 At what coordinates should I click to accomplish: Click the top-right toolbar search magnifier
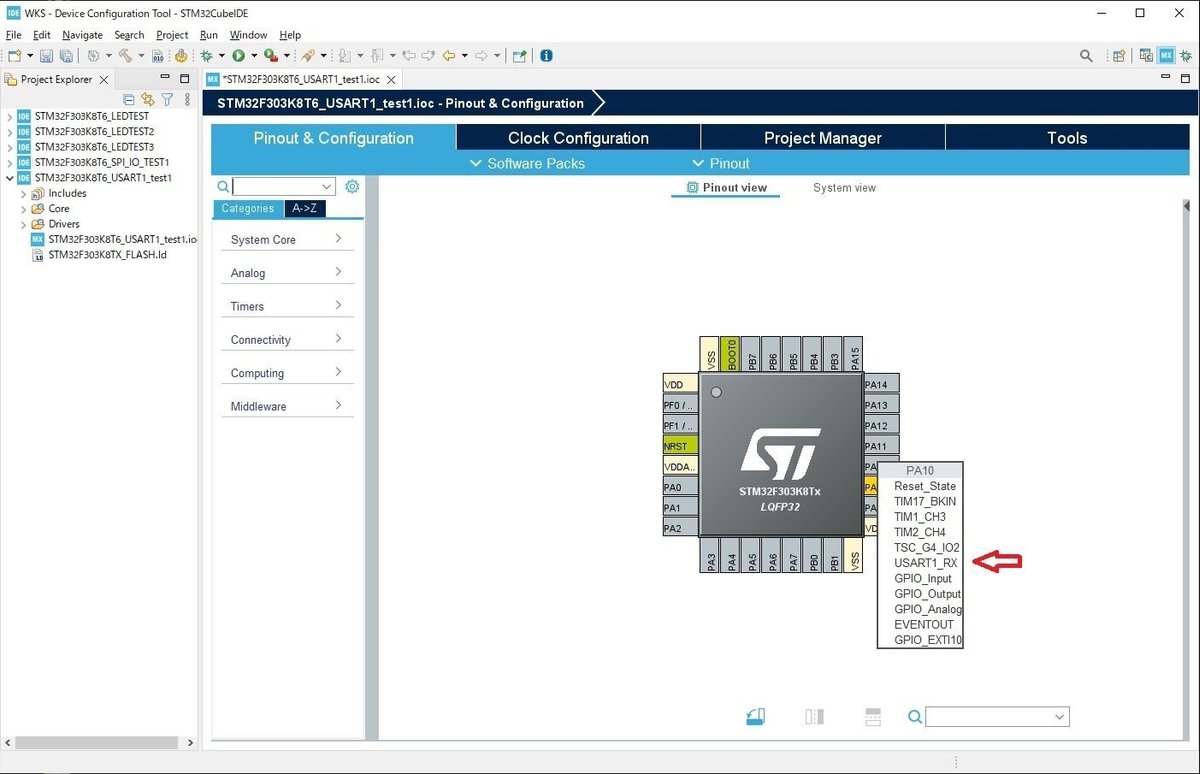pyautogui.click(x=1086, y=56)
